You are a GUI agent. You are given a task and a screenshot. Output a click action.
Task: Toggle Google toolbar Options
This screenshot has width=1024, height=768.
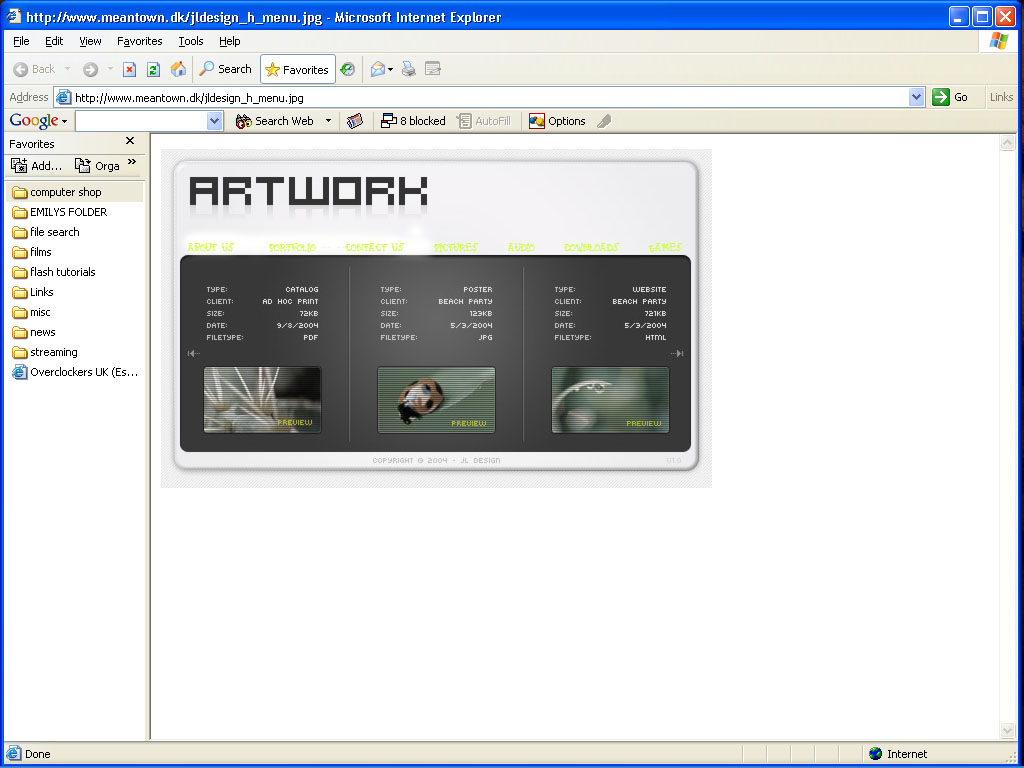pyautogui.click(x=557, y=120)
